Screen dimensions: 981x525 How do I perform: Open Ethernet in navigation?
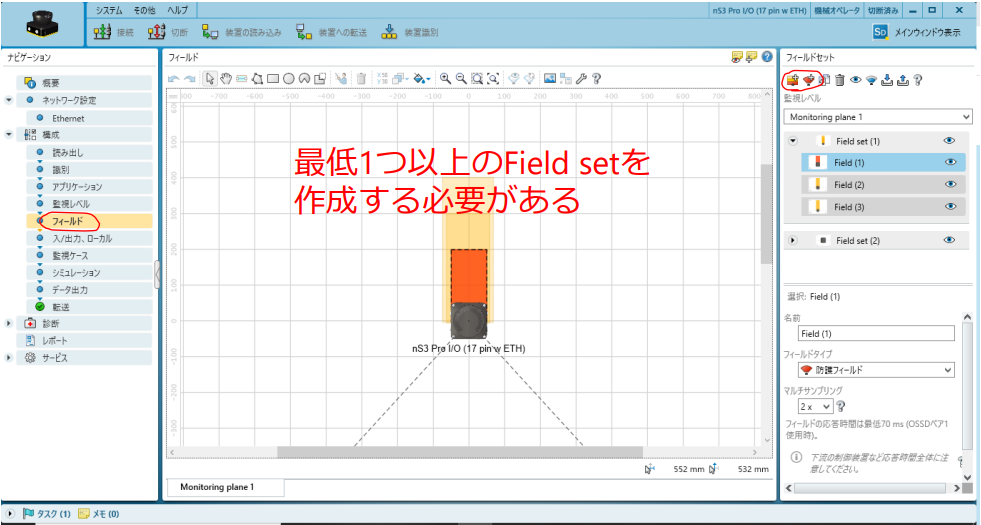(x=89, y=118)
